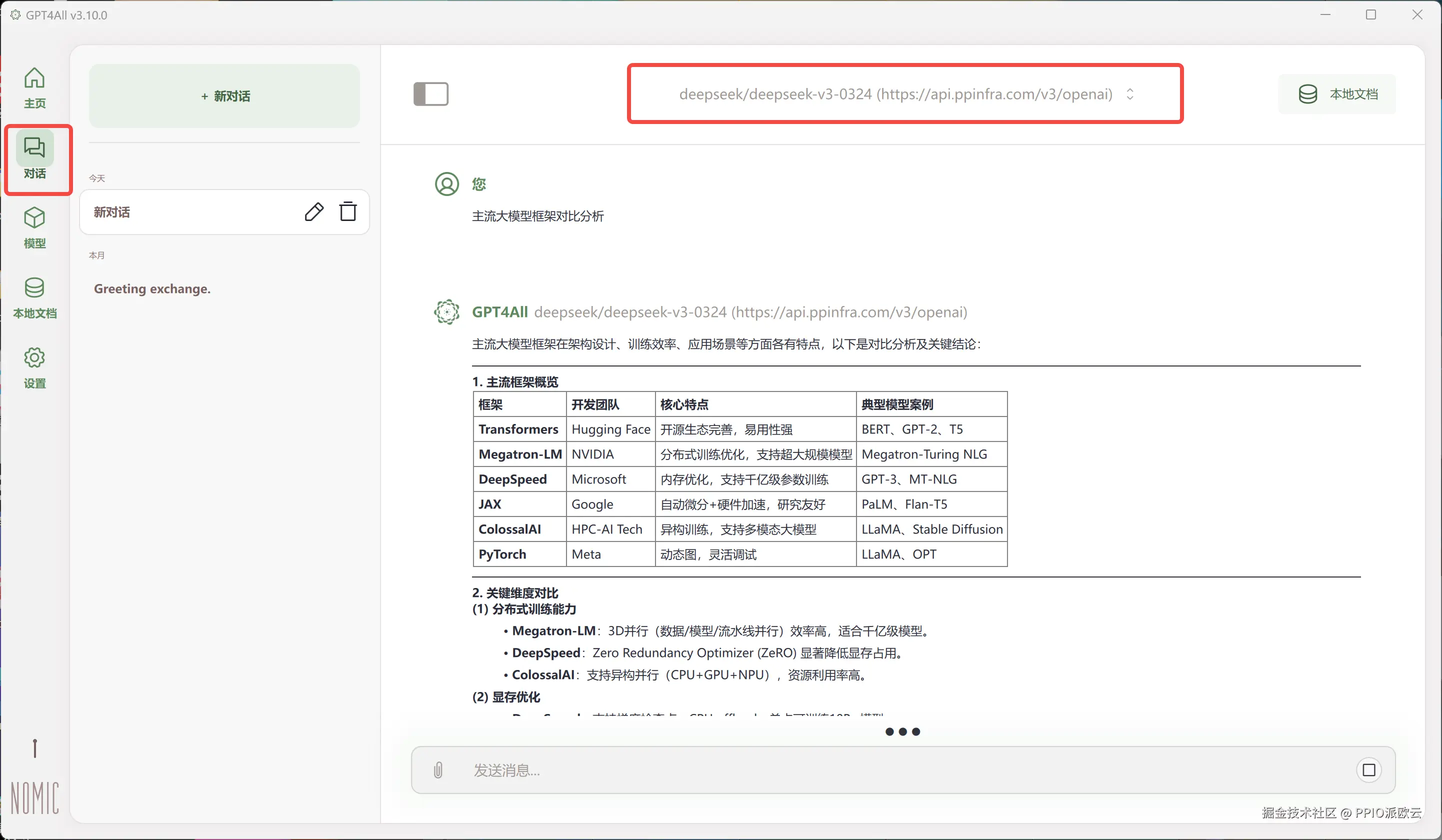
Task: Open the deepseek-v3-0324 model selector dropdown
Action: click(895, 94)
